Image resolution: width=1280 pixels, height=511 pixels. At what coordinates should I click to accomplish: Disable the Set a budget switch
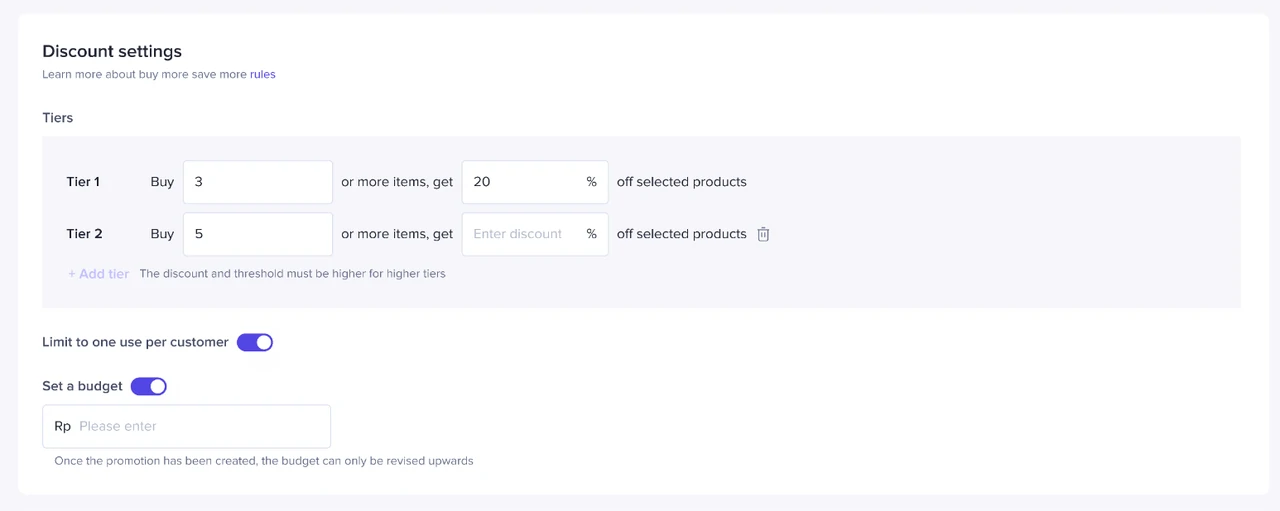[149, 386]
